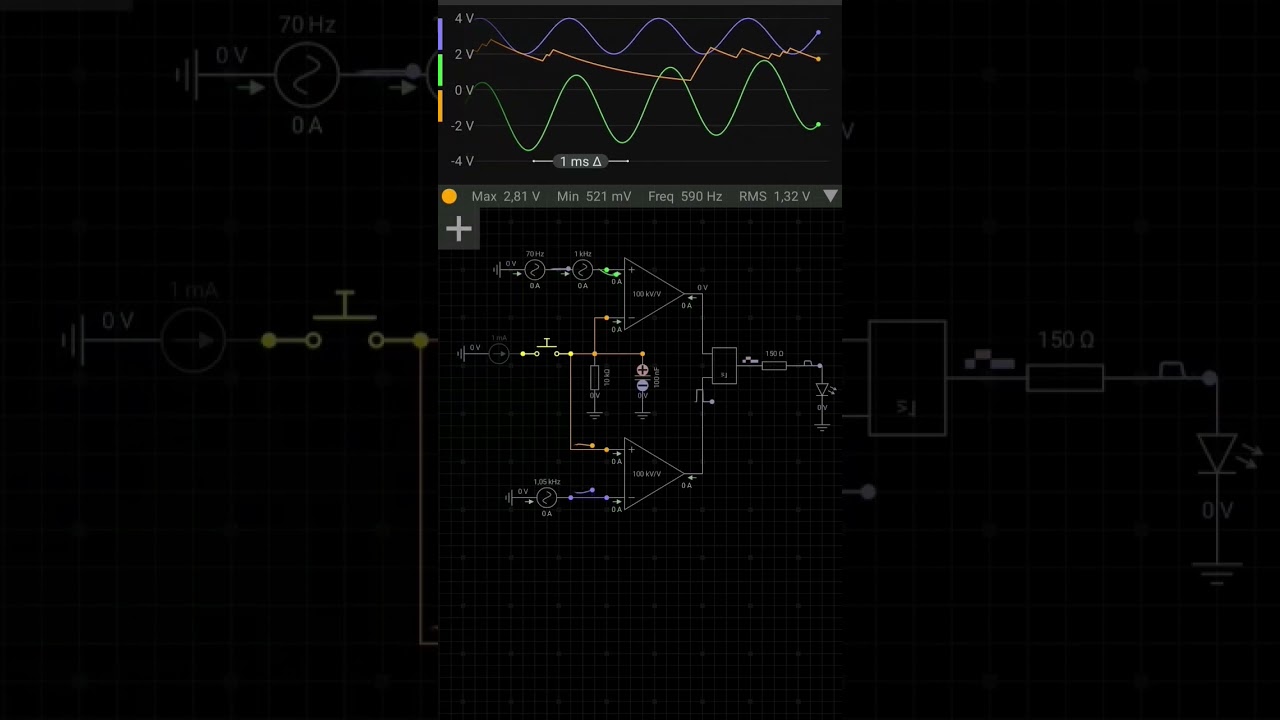Click the RMS 1,32 V readout
Screen dimensions: 1280x720
click(775, 196)
